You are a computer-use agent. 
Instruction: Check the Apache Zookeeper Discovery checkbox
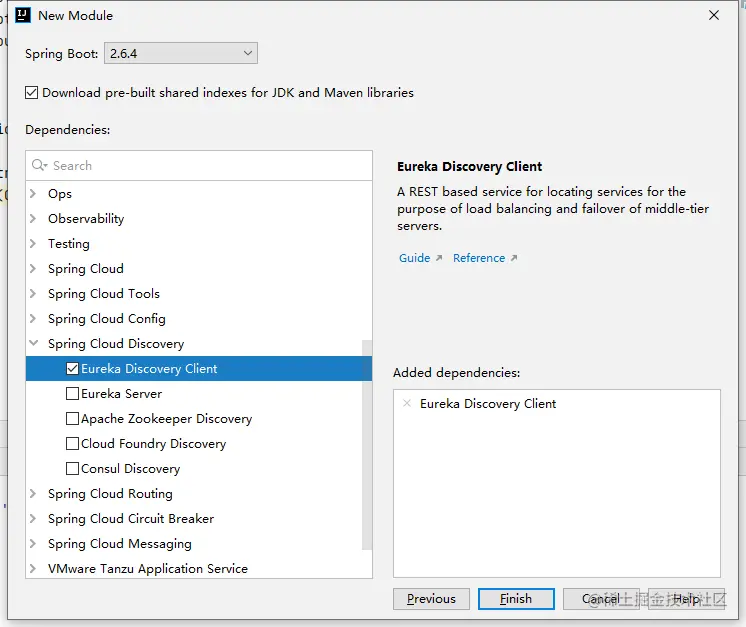[72, 419]
